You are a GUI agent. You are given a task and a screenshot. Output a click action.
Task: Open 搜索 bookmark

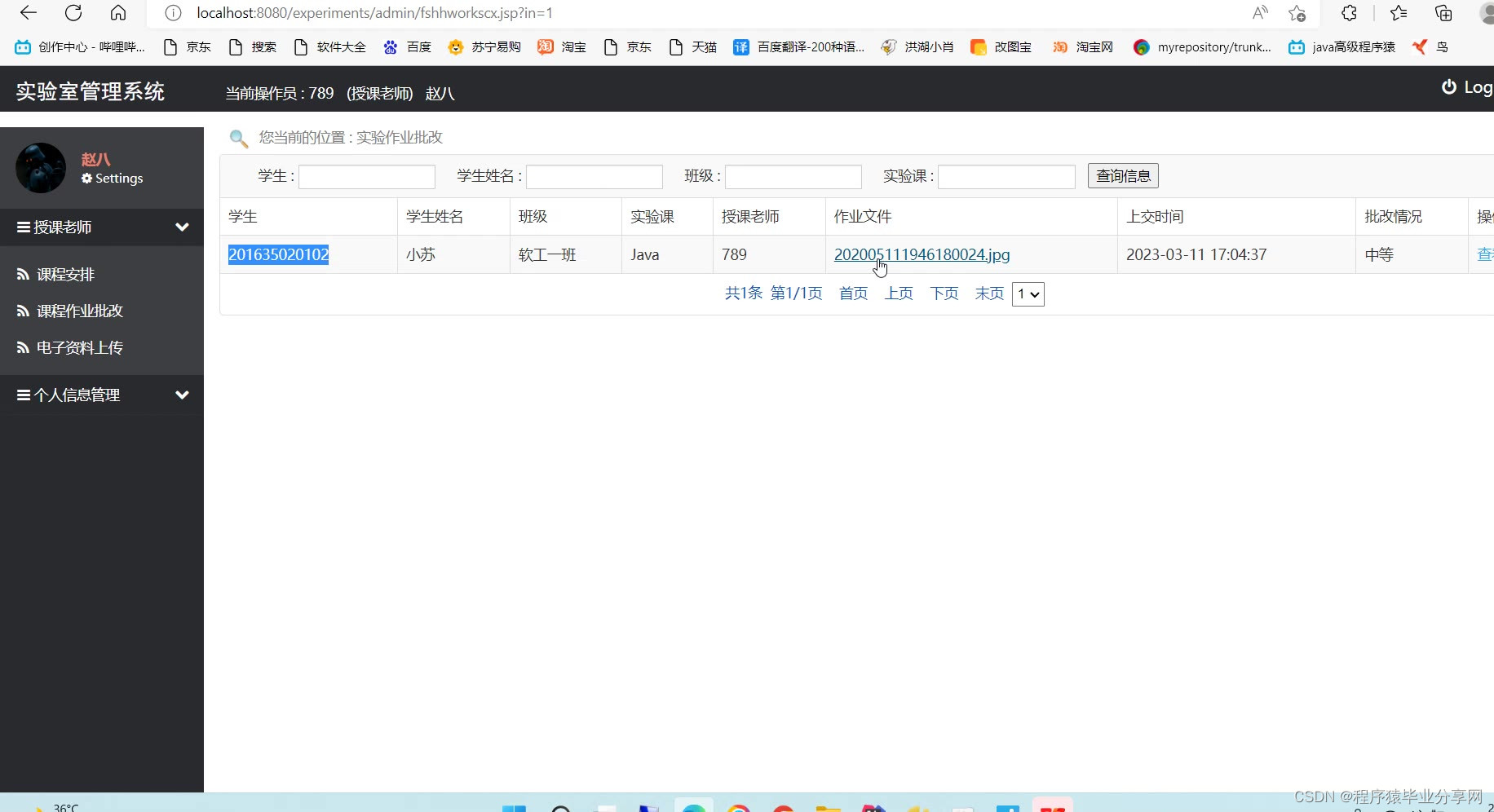coord(253,47)
